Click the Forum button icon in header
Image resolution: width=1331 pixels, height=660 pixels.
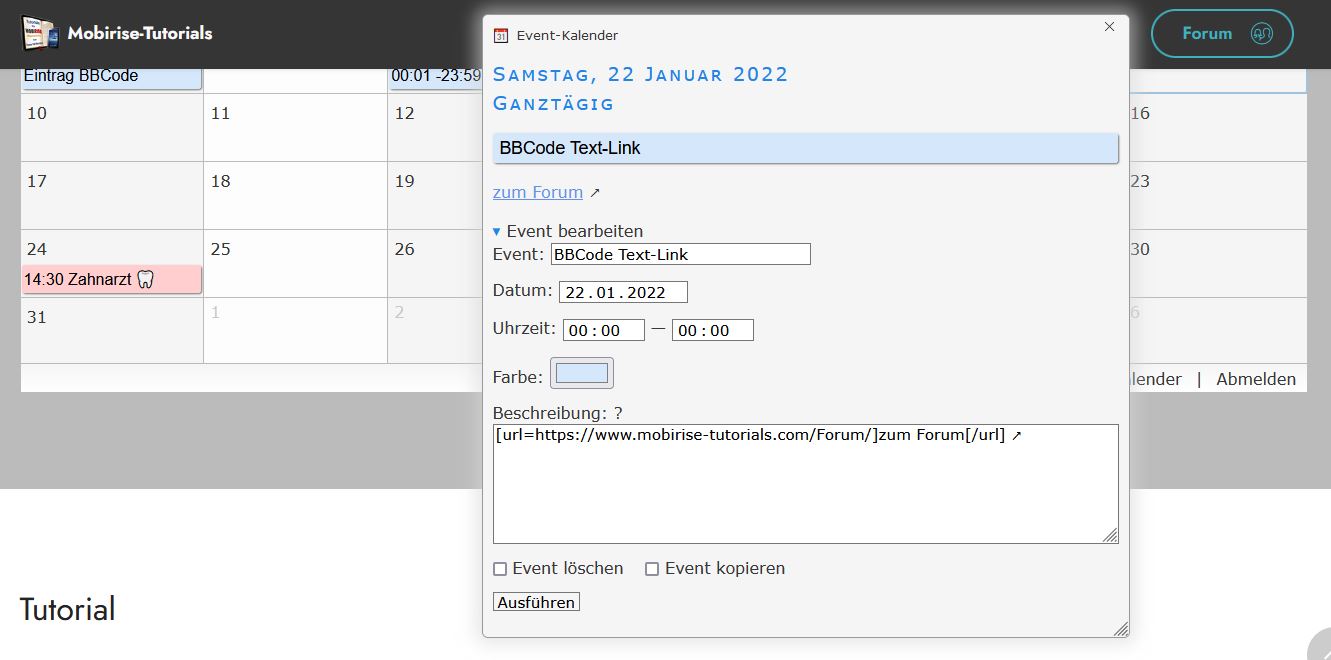point(1261,34)
